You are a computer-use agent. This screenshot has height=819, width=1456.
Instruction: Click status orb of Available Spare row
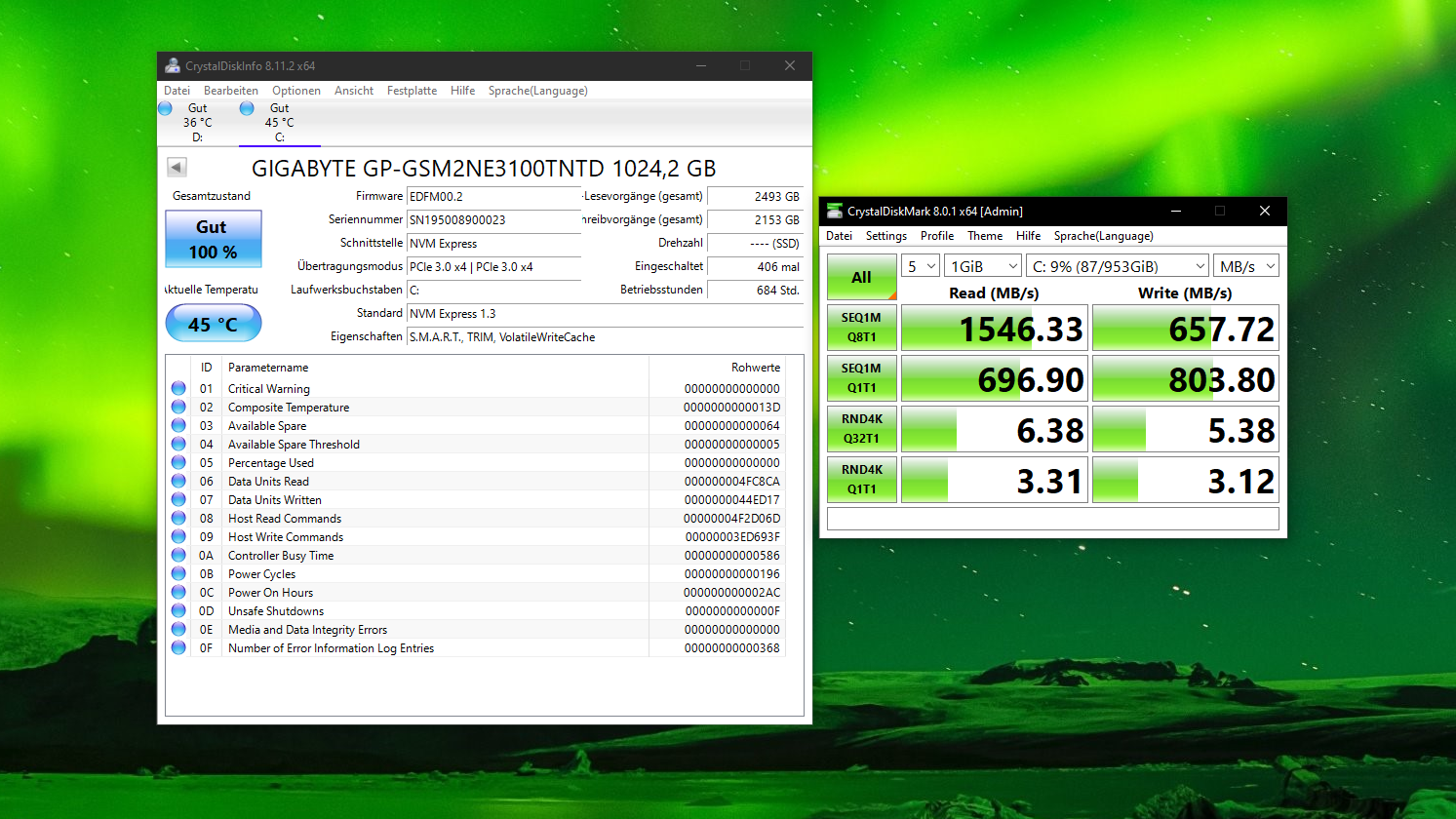(x=178, y=425)
